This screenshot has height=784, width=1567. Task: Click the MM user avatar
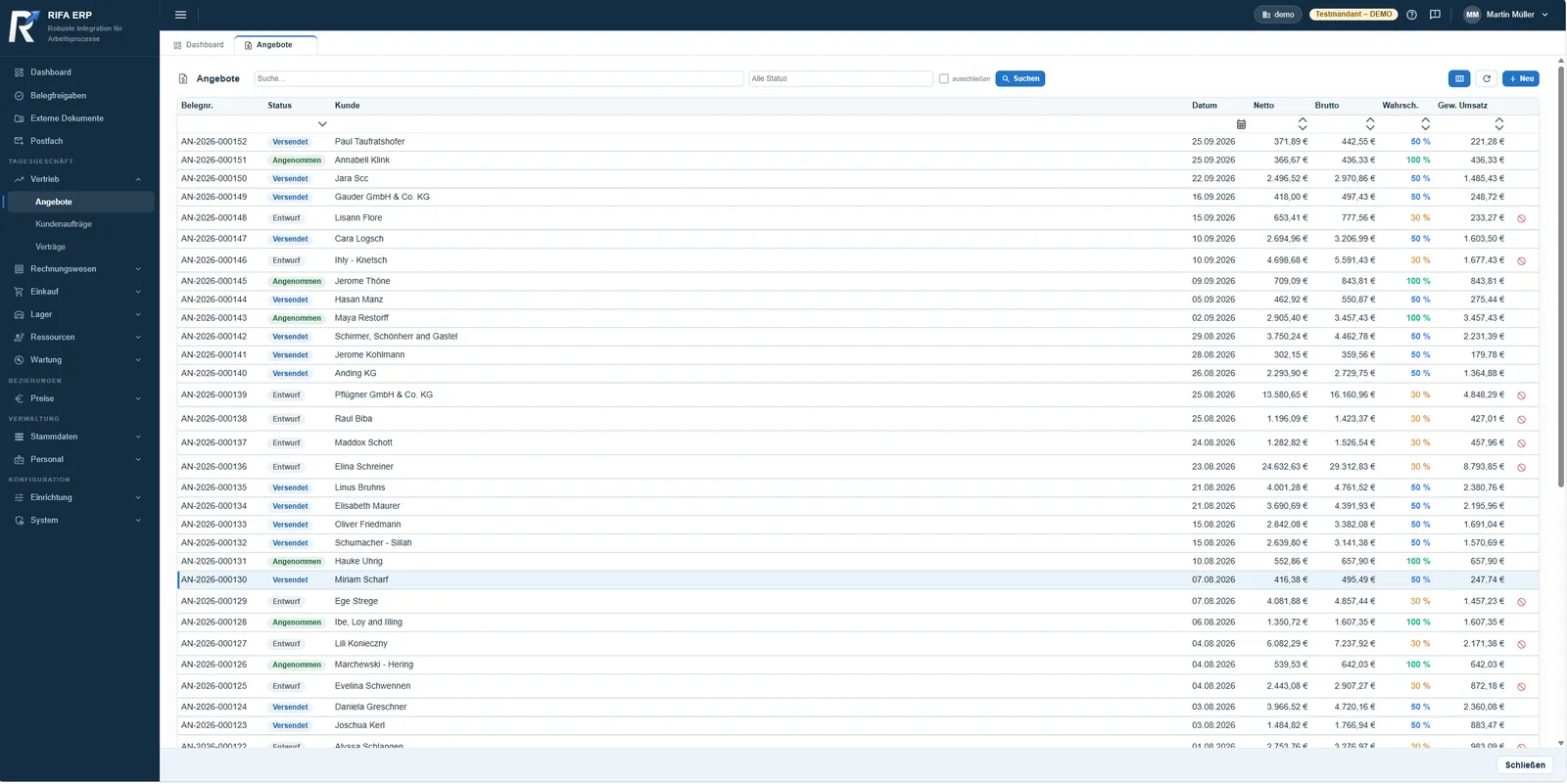point(1472,15)
